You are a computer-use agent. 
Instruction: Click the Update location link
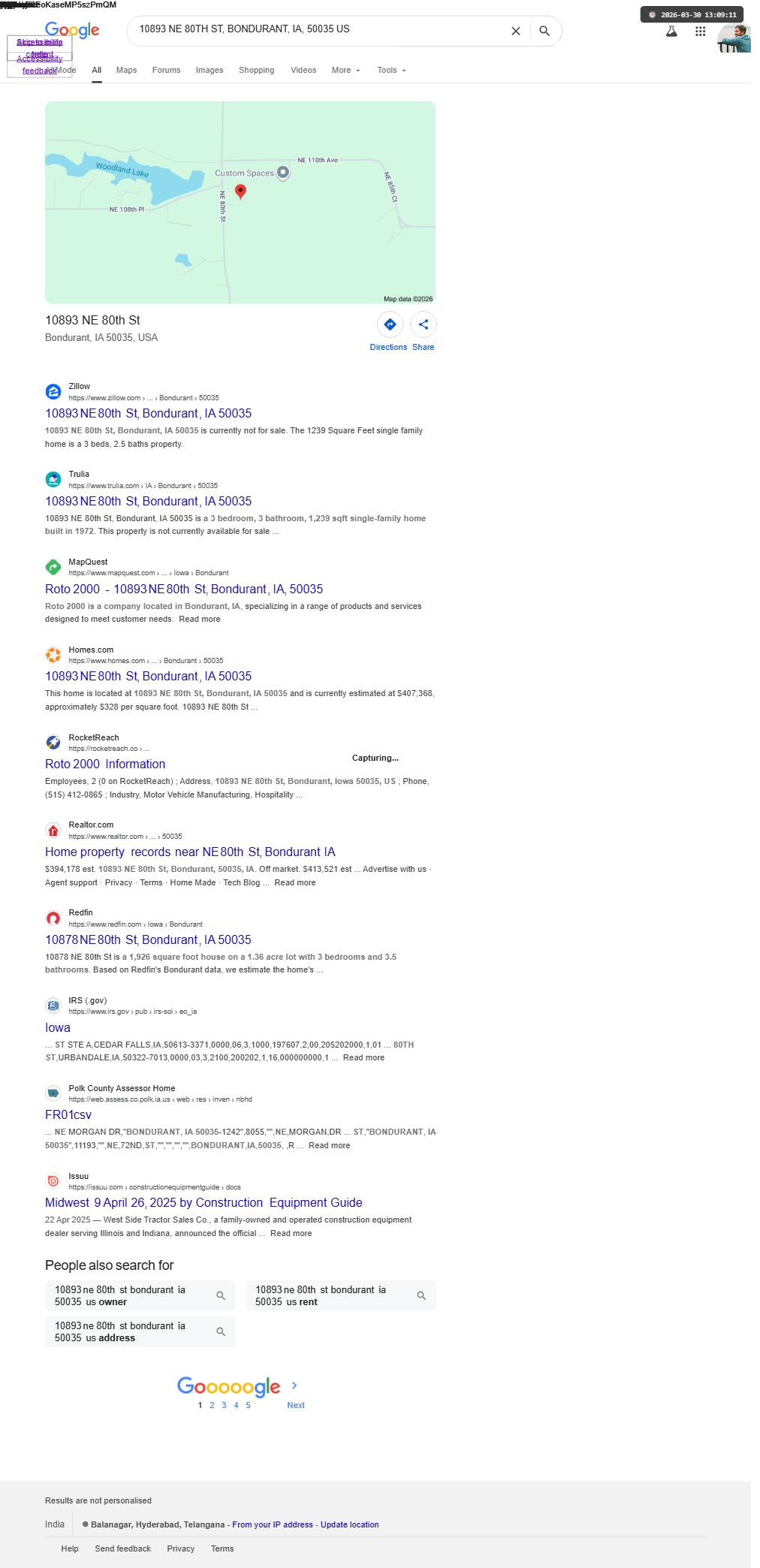[x=349, y=1524]
